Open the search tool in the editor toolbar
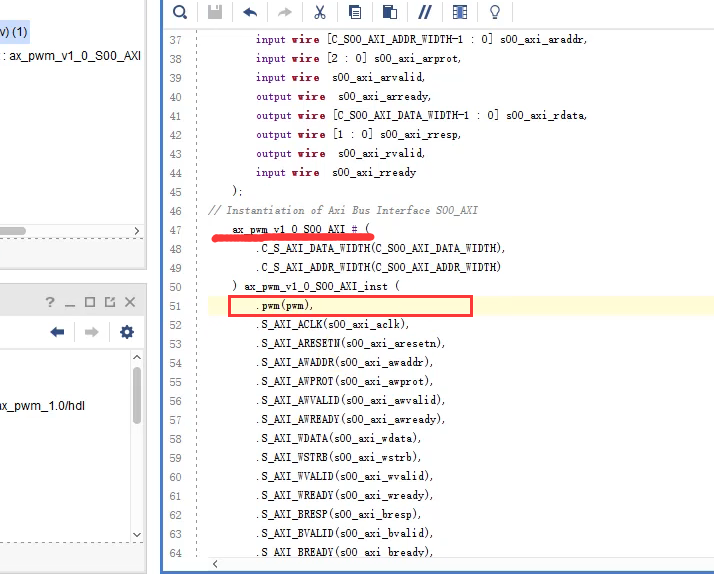714x574 pixels. (x=180, y=12)
